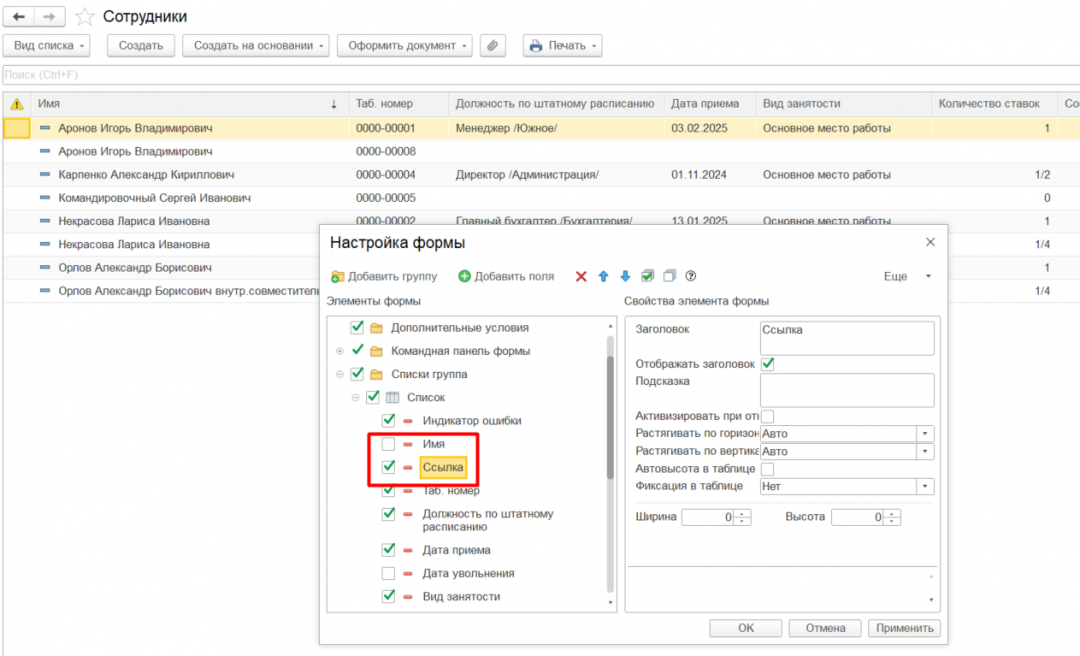Click the Список table icon in the tree
Screen dimensions: 1080x656
click(393, 398)
